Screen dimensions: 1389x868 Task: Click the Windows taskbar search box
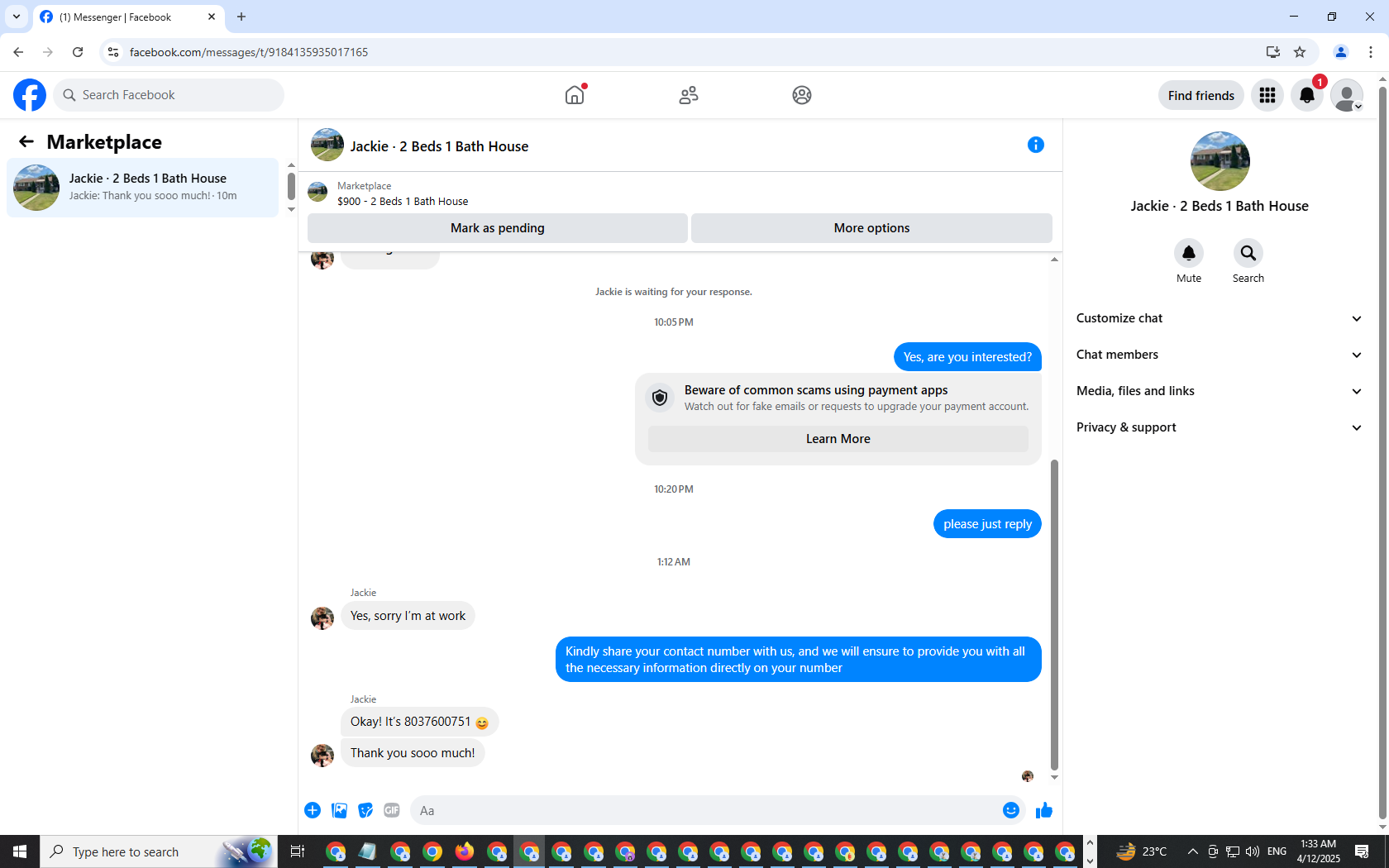coord(159,851)
